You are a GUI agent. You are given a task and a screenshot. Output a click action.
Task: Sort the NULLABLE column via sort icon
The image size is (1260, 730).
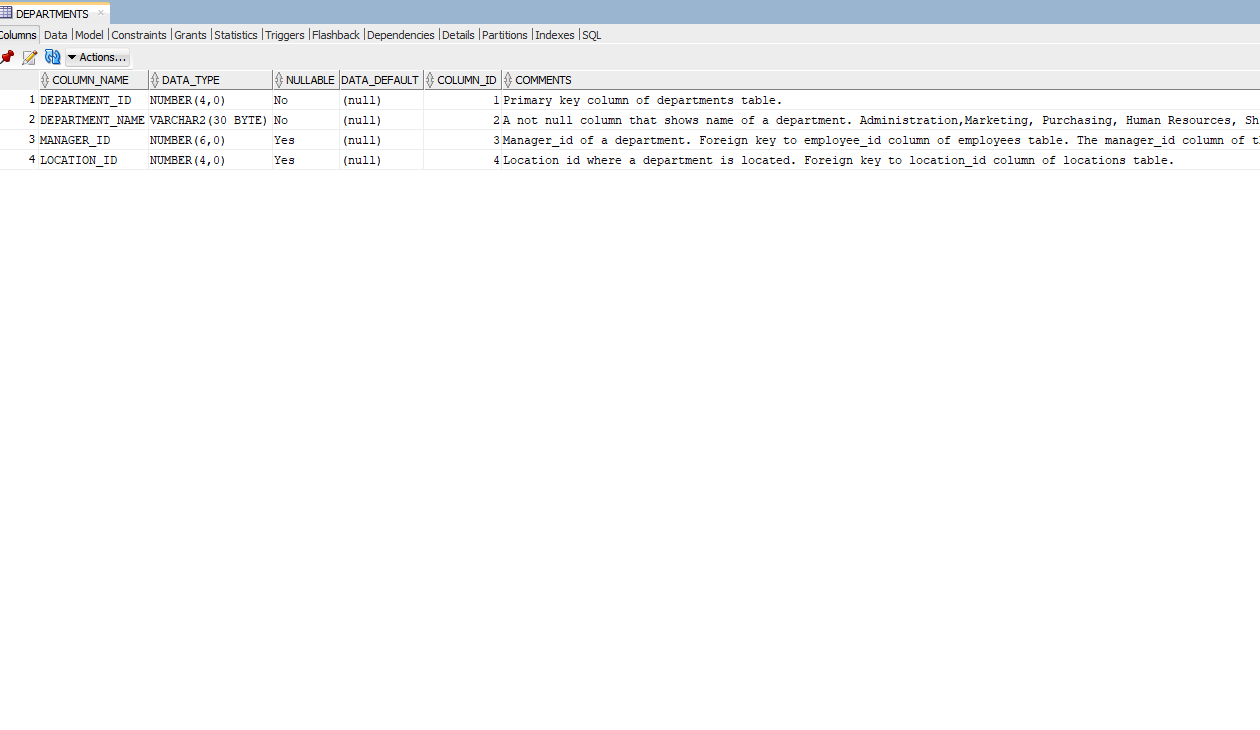click(277, 79)
